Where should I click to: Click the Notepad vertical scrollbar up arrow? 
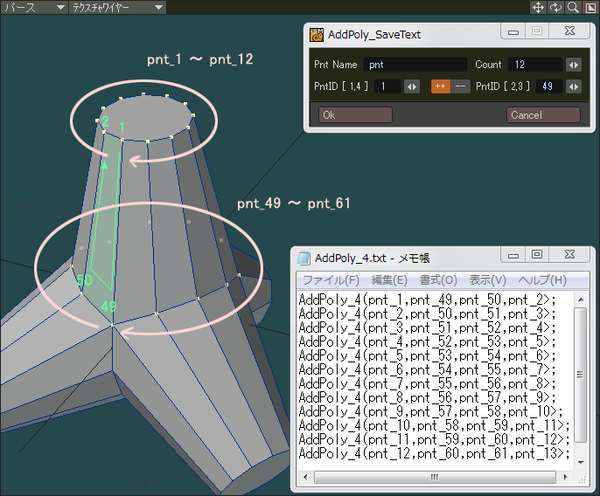pyautogui.click(x=580, y=299)
